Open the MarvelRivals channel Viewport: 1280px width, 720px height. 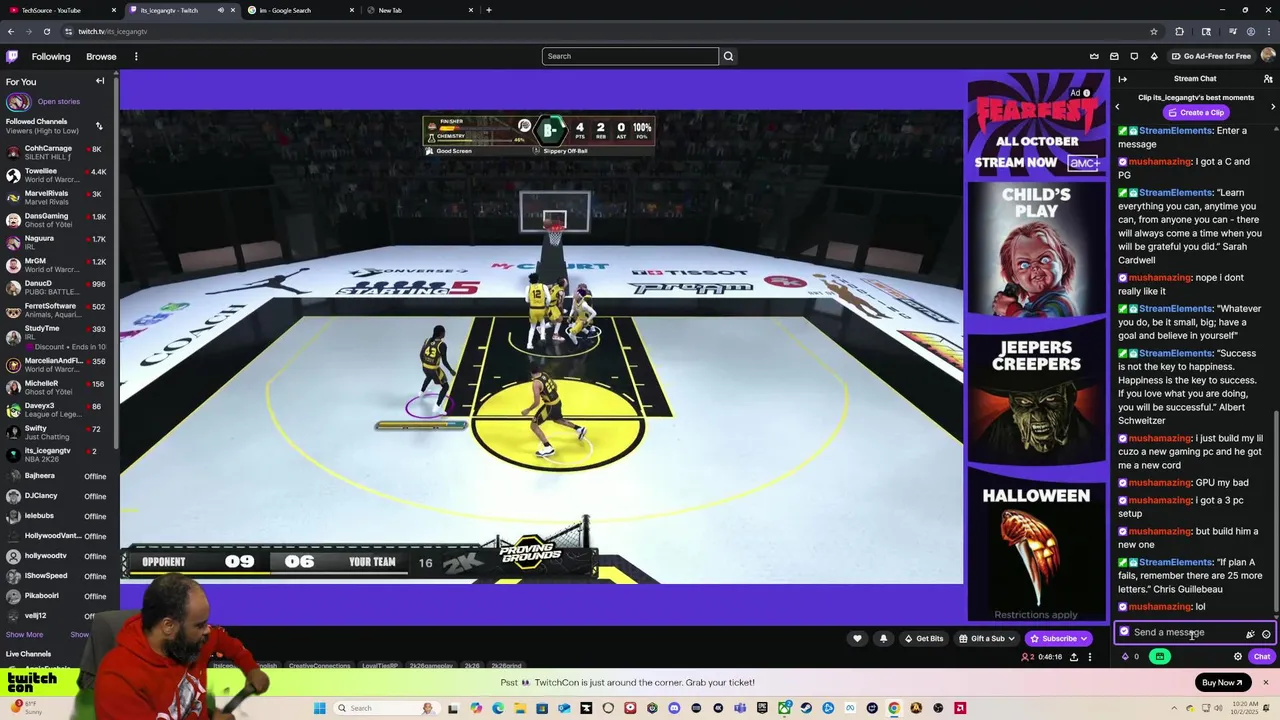tap(55, 197)
